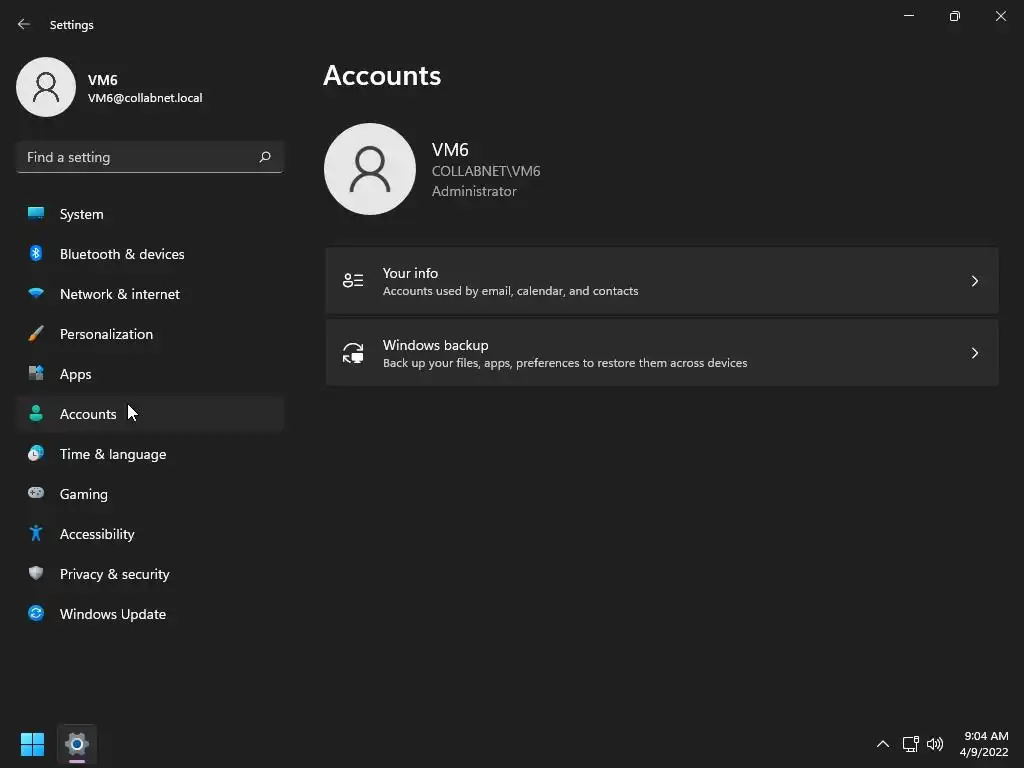The height and width of the screenshot is (768, 1024).
Task: Open the System settings category
Action: pyautogui.click(x=150, y=214)
